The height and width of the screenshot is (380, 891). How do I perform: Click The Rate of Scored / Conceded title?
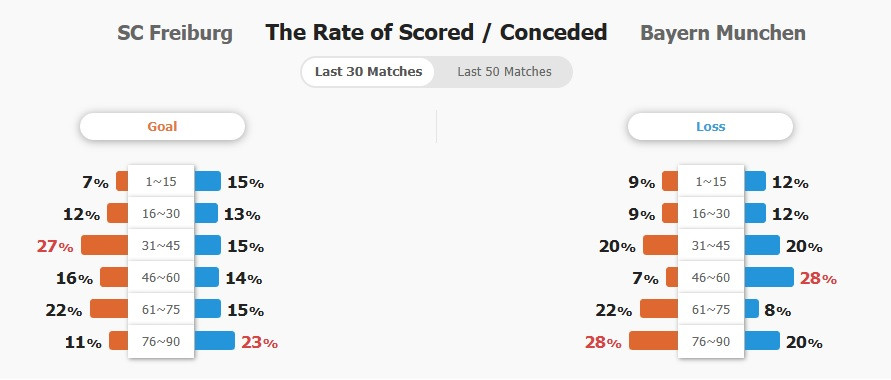pos(436,32)
